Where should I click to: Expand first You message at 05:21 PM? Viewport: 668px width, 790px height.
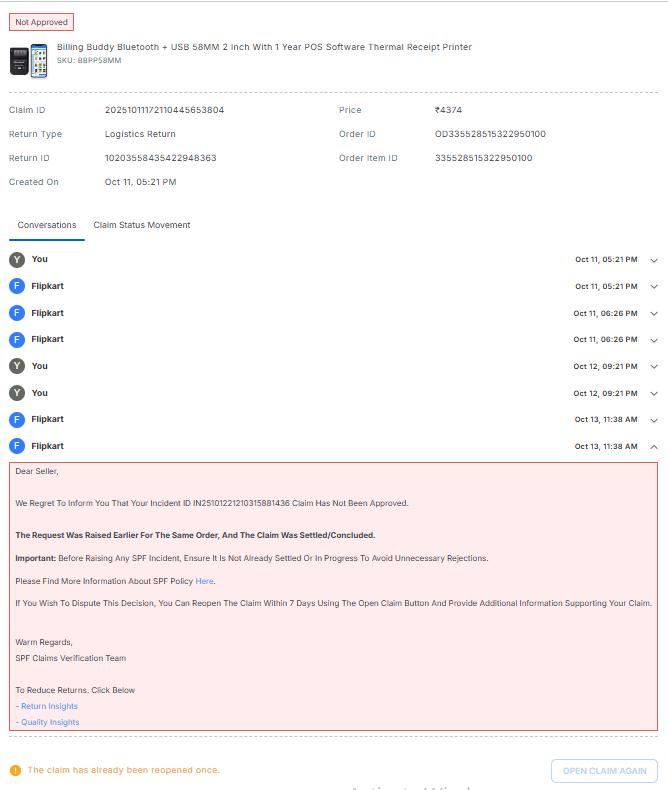654,260
